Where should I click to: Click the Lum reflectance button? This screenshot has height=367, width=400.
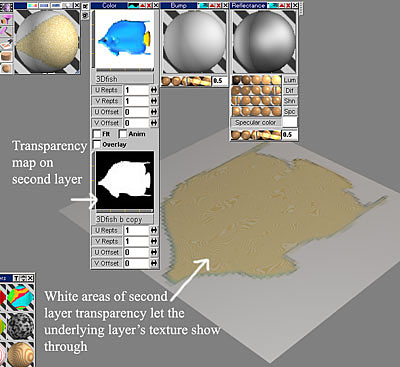tap(290, 80)
